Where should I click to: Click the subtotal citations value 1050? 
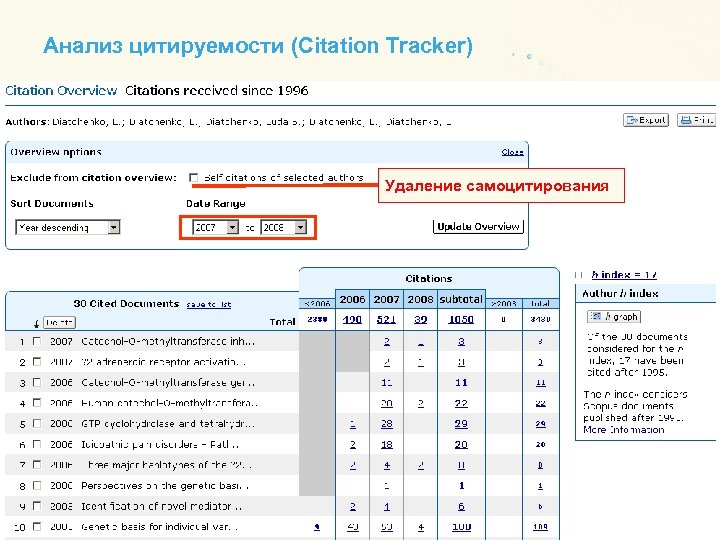pyautogui.click(x=461, y=319)
